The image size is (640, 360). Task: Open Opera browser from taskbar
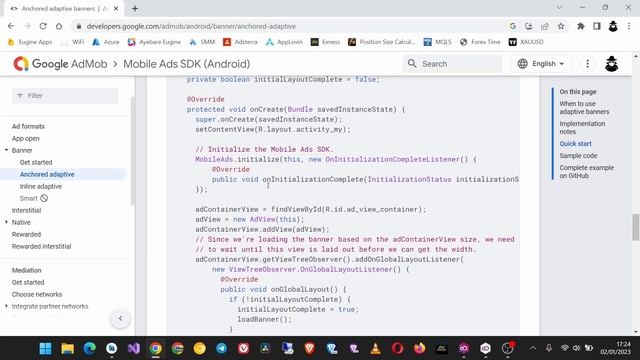click(398, 348)
